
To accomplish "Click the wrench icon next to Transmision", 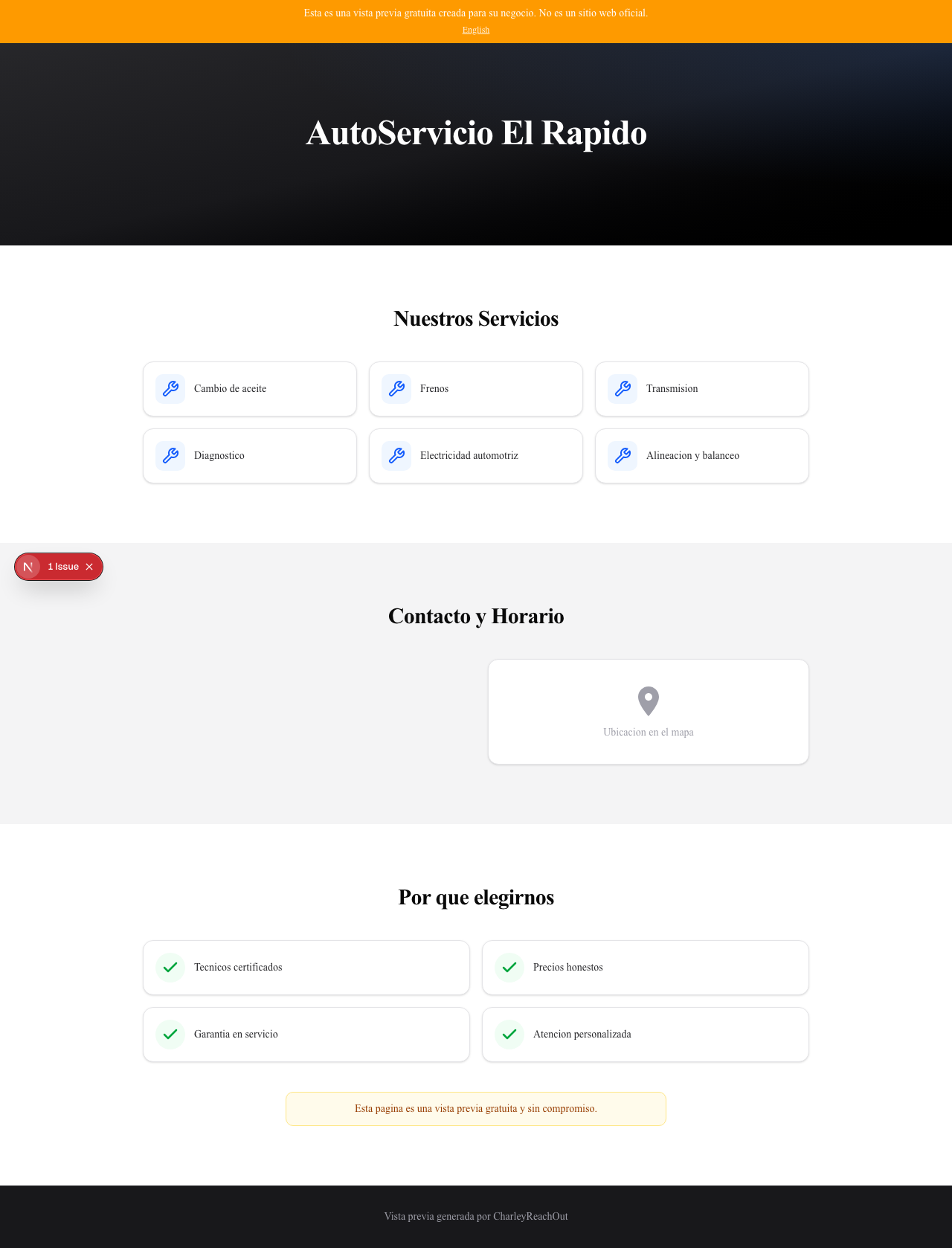I will 623,389.
